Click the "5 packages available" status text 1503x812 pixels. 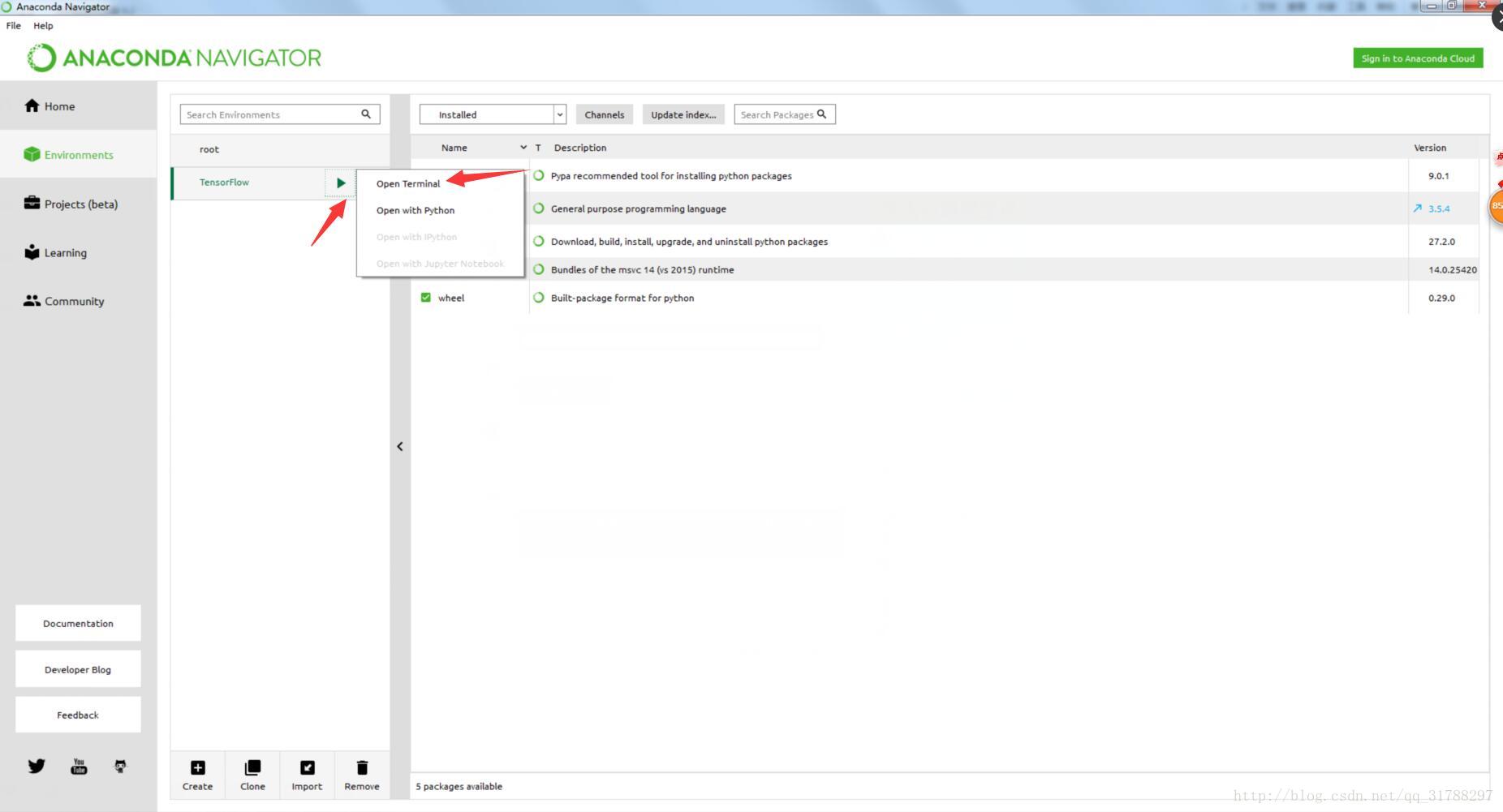pos(459,786)
